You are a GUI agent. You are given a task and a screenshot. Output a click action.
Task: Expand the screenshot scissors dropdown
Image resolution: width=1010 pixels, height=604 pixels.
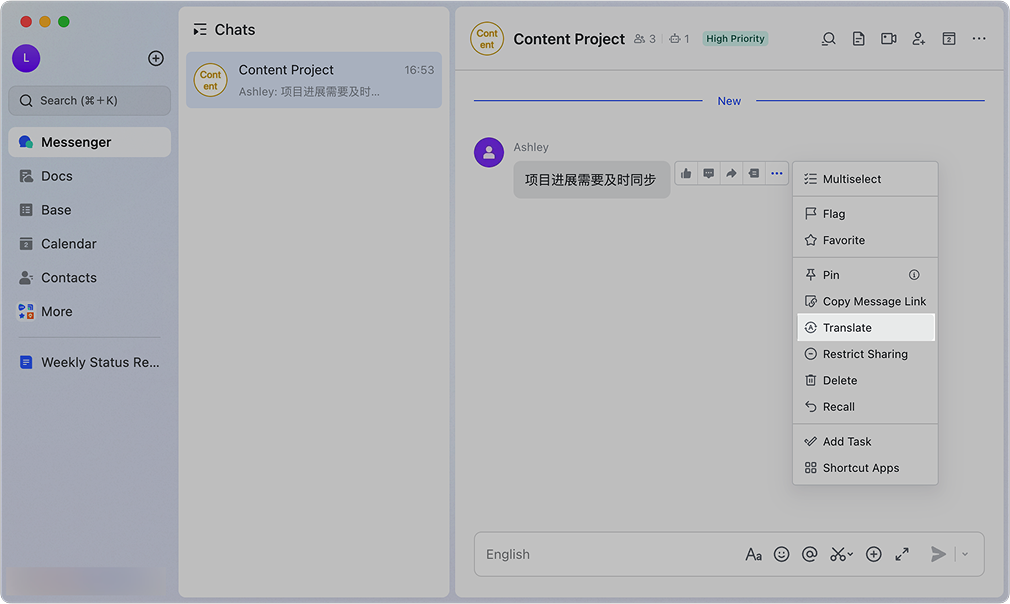pyautogui.click(x=851, y=554)
